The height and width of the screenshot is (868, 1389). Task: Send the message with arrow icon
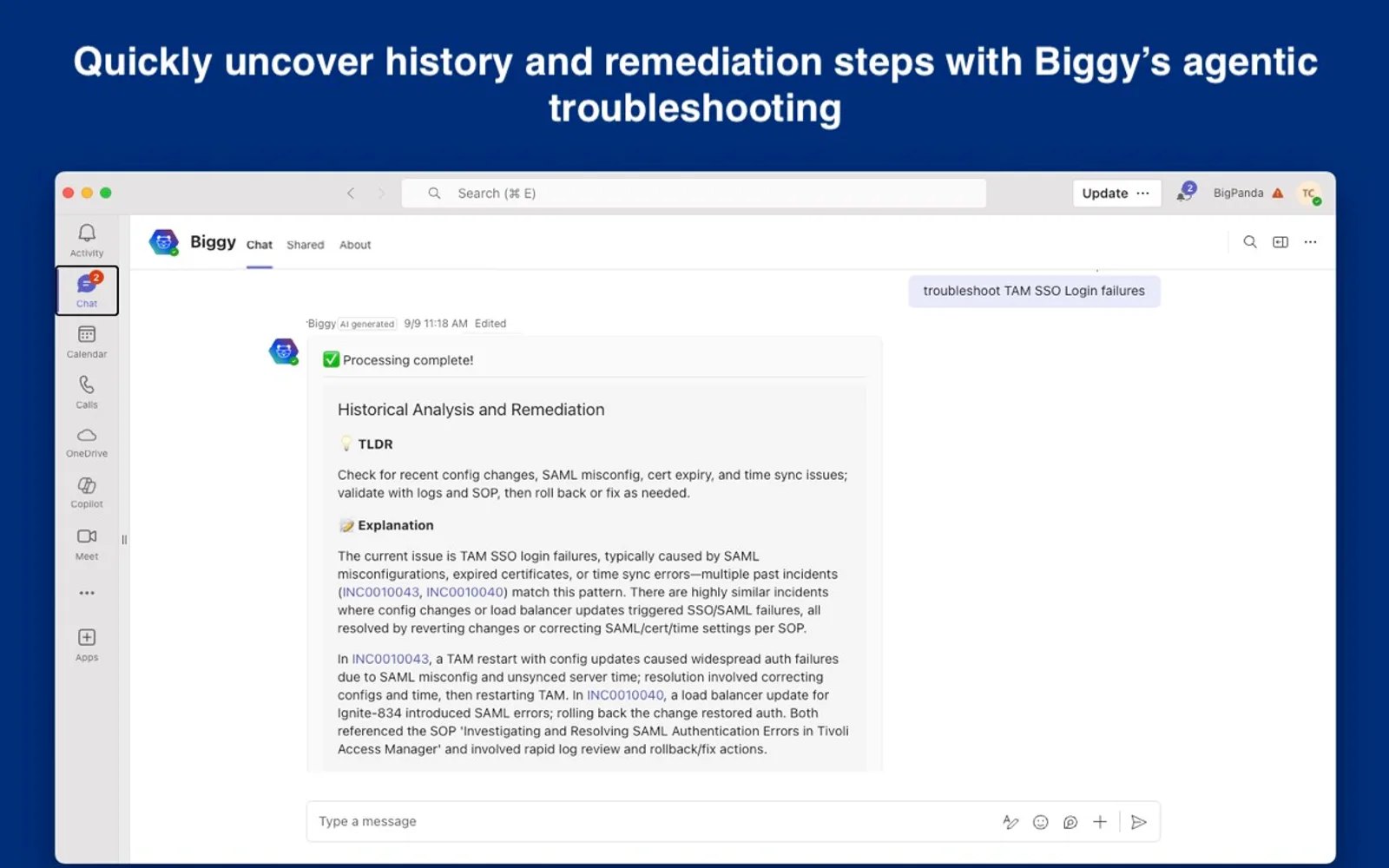coord(1139,822)
